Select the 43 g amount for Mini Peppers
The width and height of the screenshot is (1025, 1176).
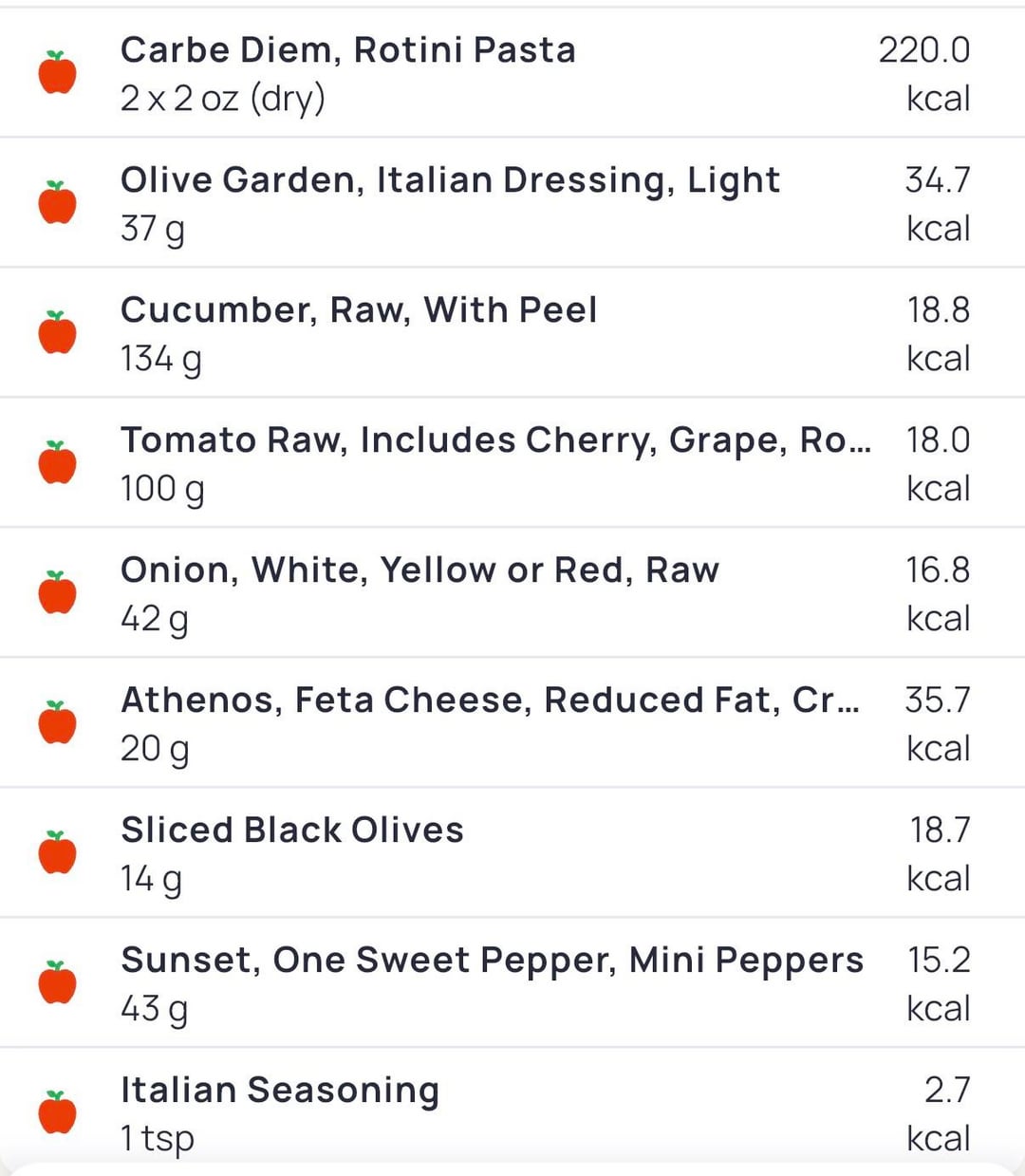pos(154,1009)
